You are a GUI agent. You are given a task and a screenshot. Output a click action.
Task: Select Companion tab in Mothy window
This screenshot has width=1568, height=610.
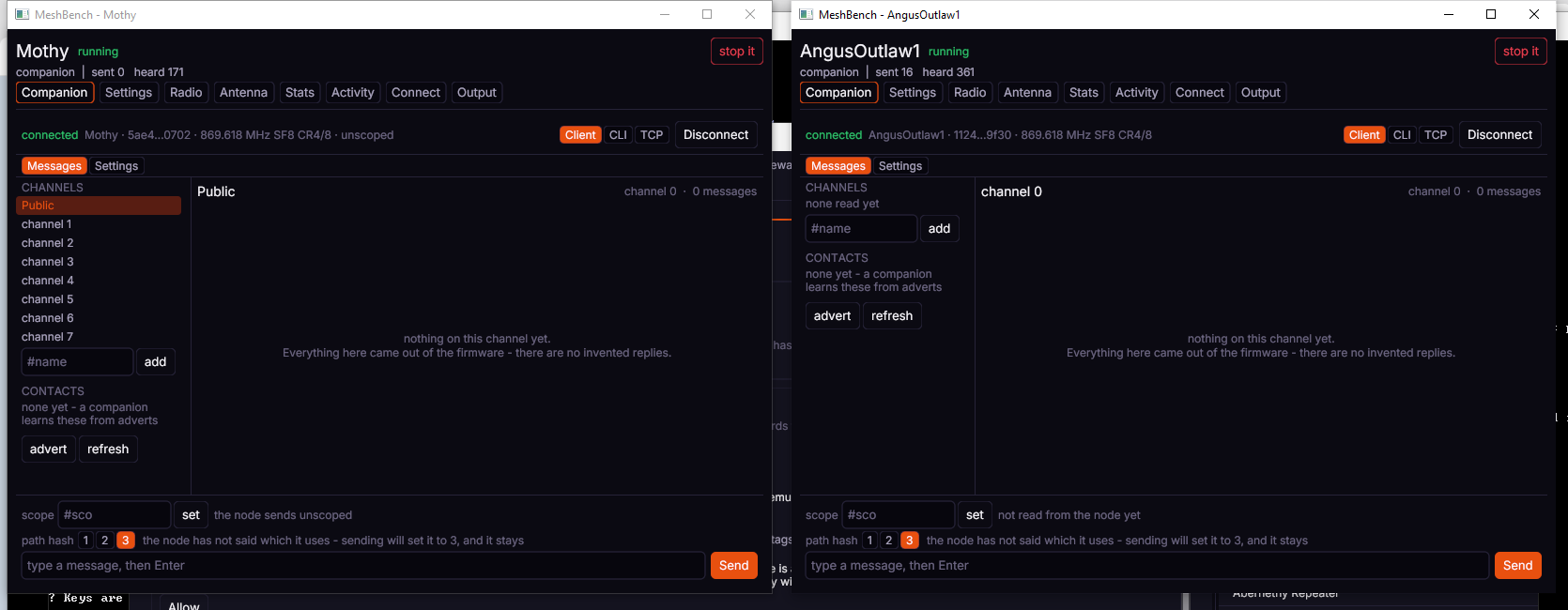54,92
